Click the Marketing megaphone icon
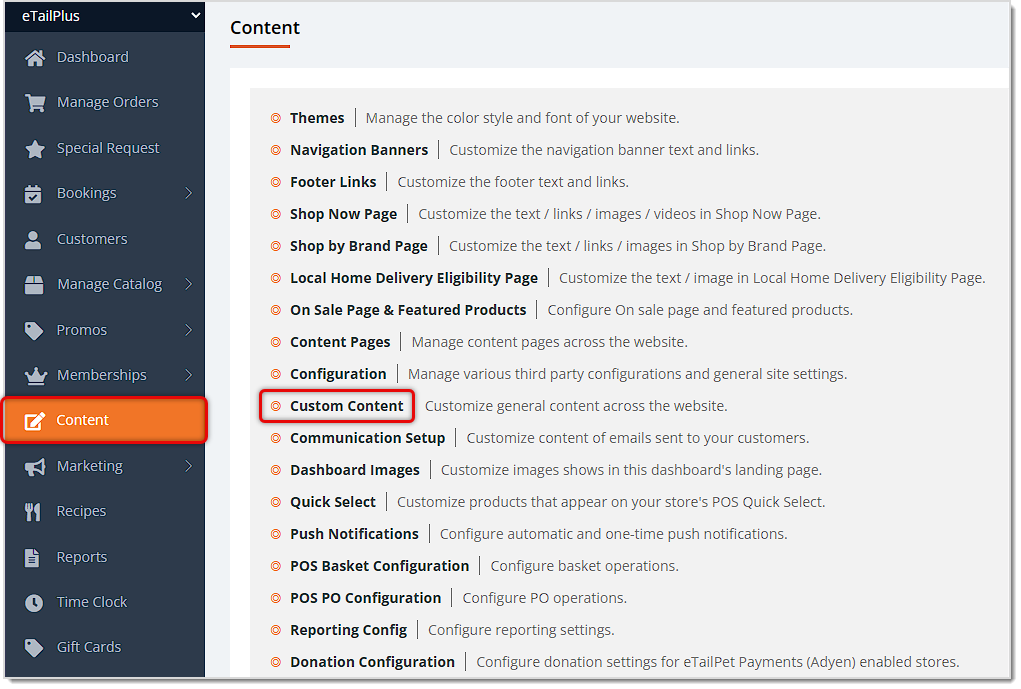 point(35,467)
